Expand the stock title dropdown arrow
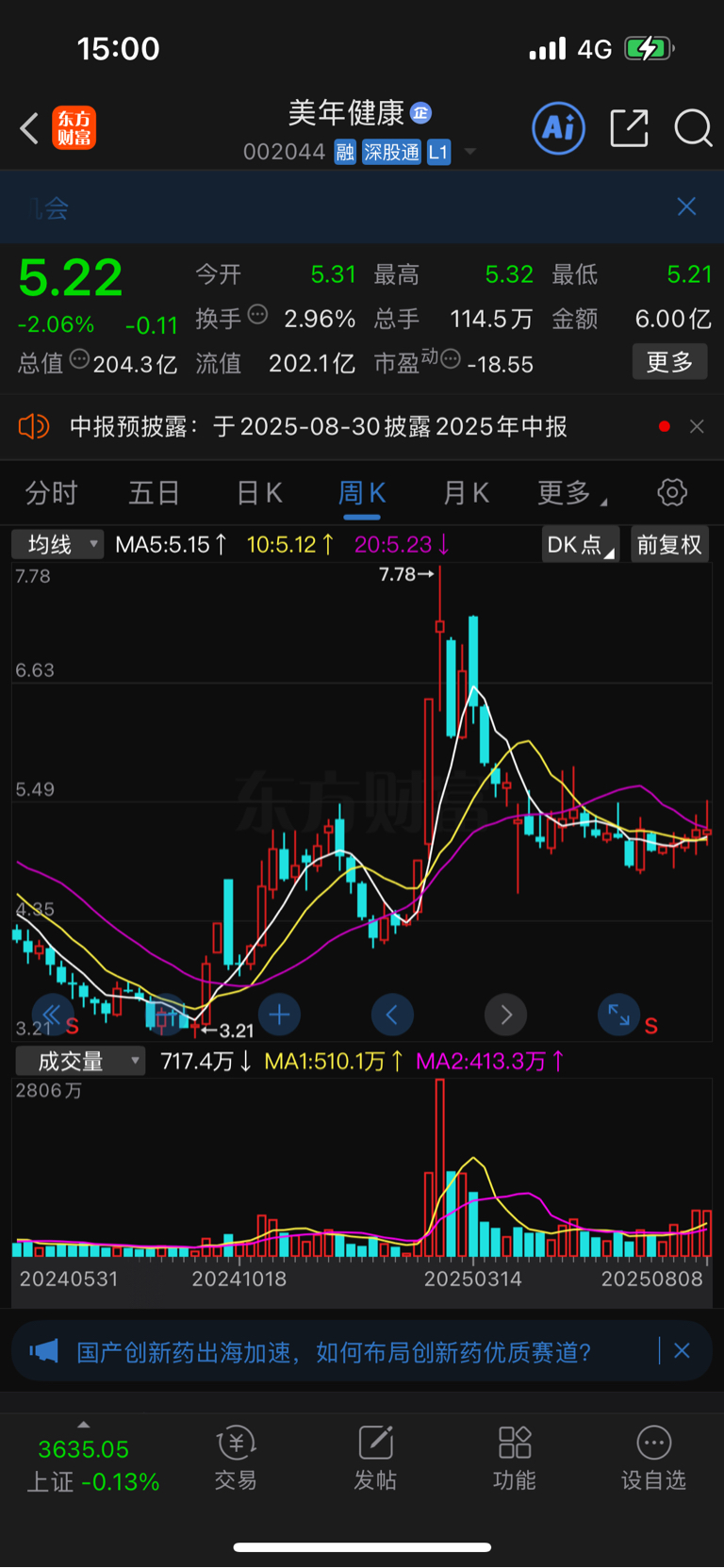The height and width of the screenshot is (1568, 724). 469,152
